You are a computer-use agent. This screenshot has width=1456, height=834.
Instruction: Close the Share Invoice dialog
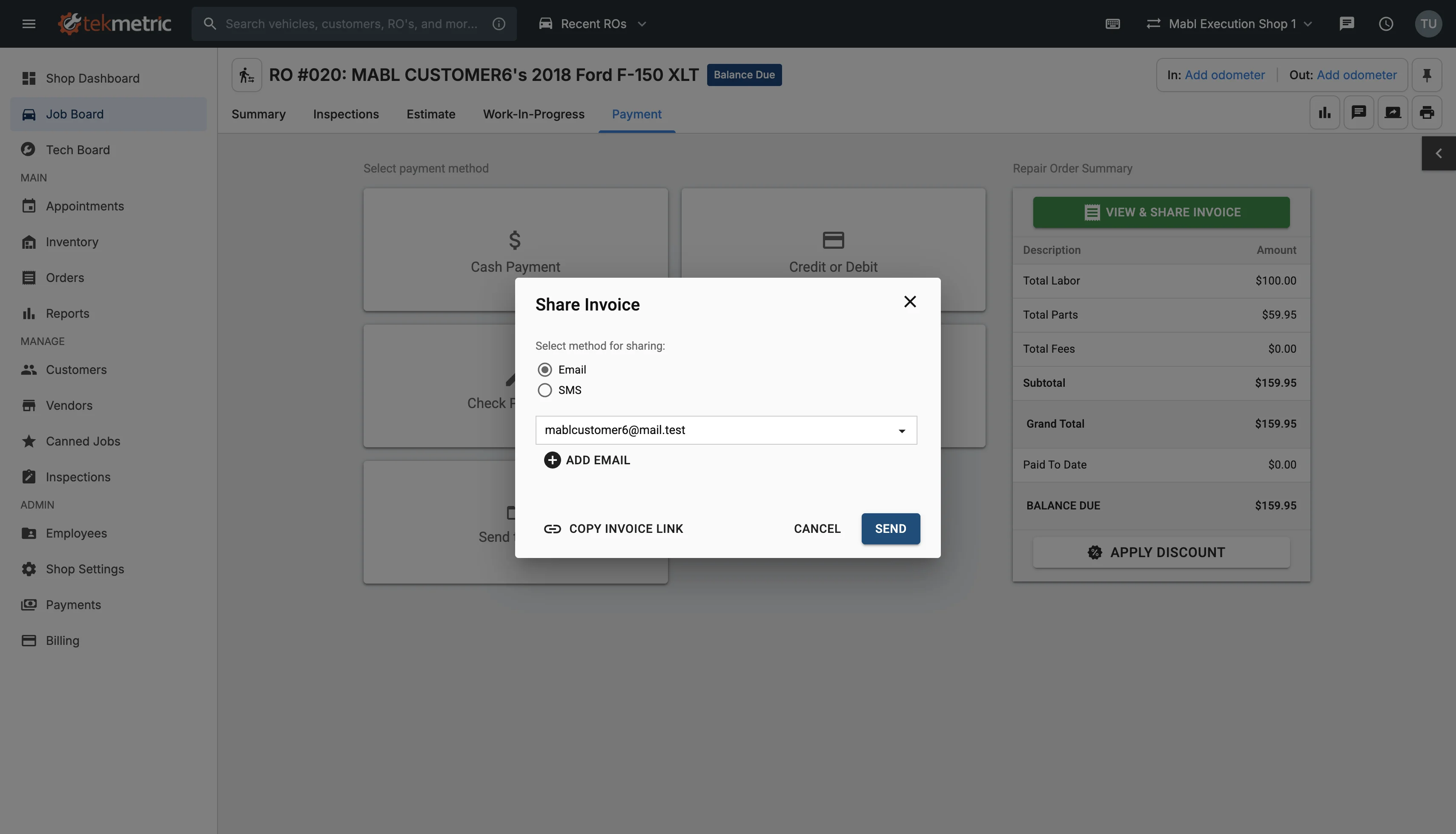tap(909, 302)
